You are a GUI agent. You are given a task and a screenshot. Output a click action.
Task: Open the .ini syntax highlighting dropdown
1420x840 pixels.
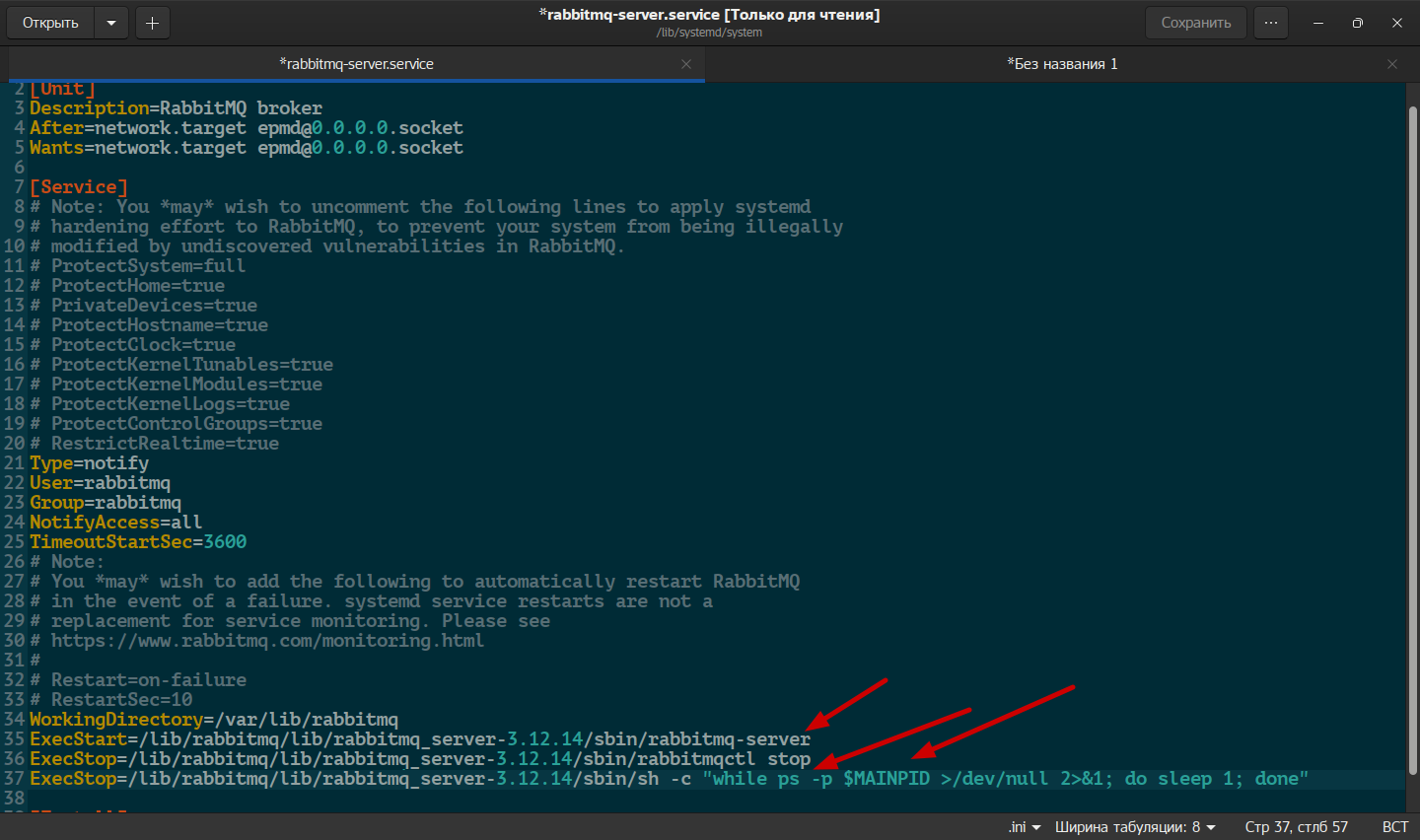point(1025,827)
